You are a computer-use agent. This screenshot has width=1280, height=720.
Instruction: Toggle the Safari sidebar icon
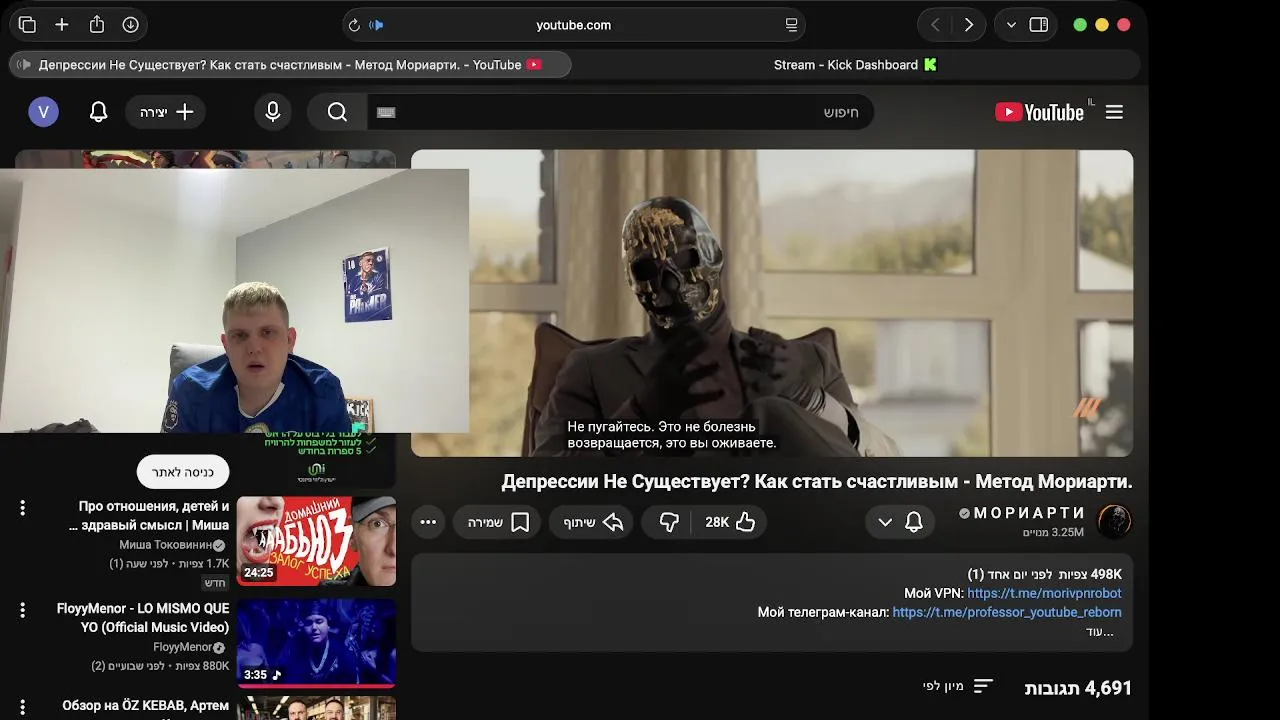[1039, 25]
